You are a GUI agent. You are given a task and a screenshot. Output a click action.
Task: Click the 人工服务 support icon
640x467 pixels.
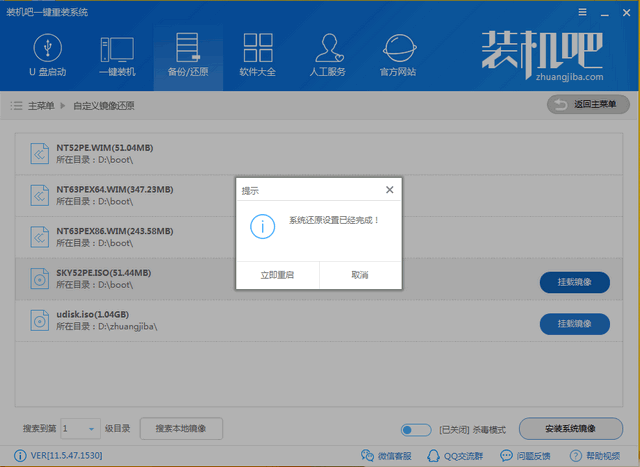[329, 56]
